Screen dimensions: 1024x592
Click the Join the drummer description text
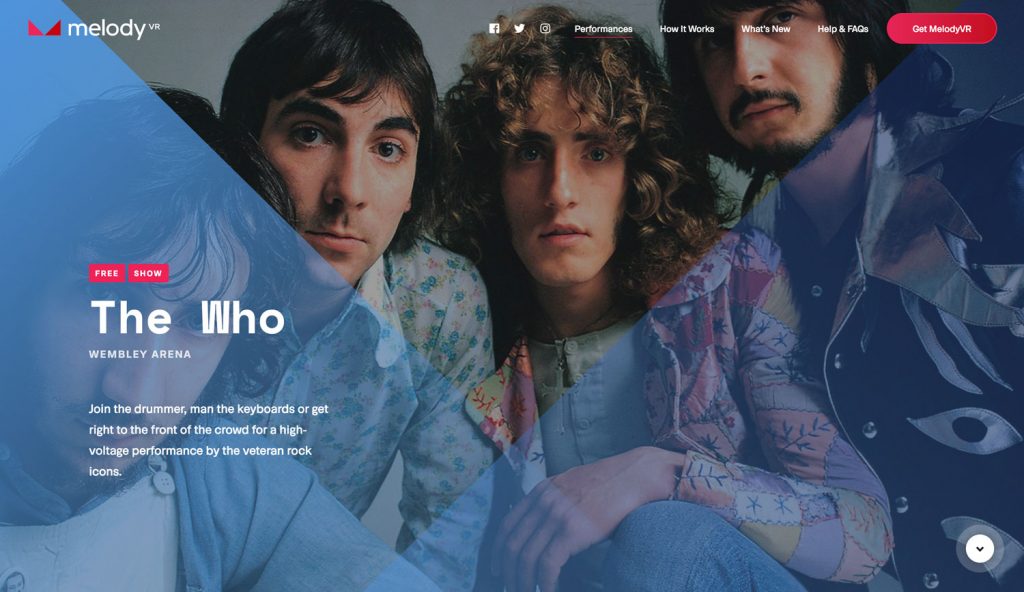pyautogui.click(x=208, y=440)
